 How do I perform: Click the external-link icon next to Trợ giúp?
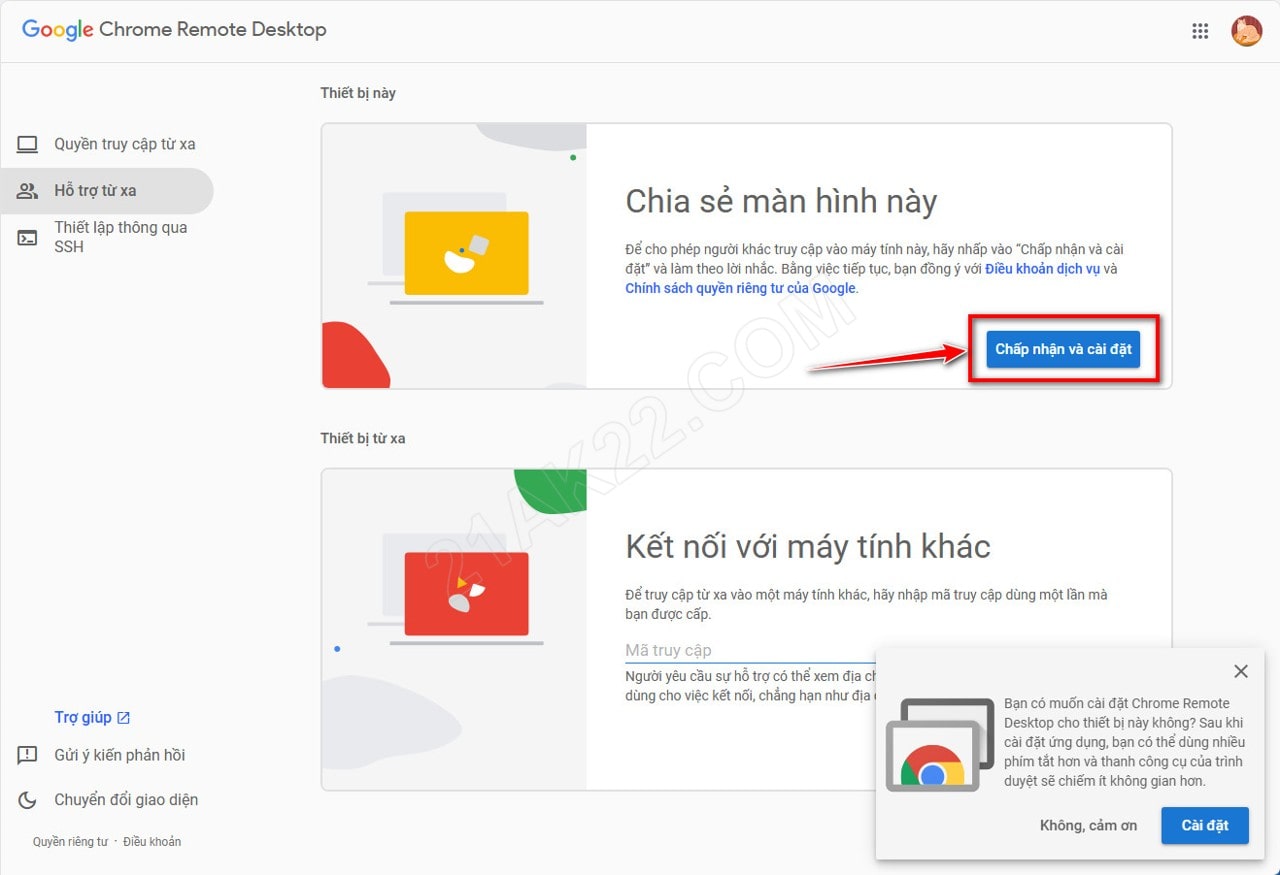(x=124, y=718)
